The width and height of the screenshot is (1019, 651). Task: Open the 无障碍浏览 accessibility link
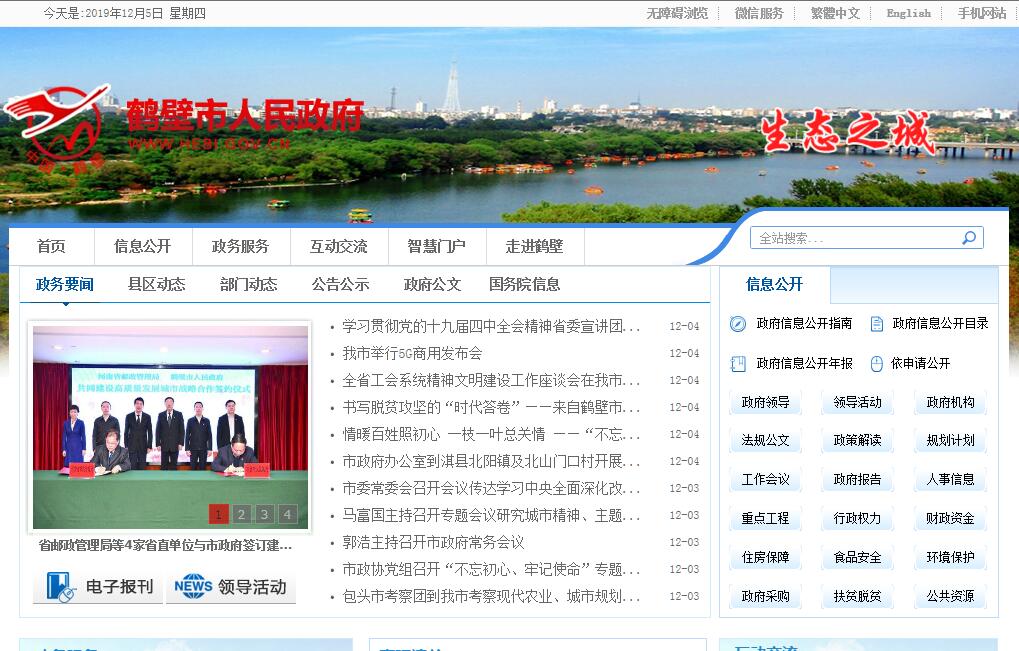tap(677, 13)
